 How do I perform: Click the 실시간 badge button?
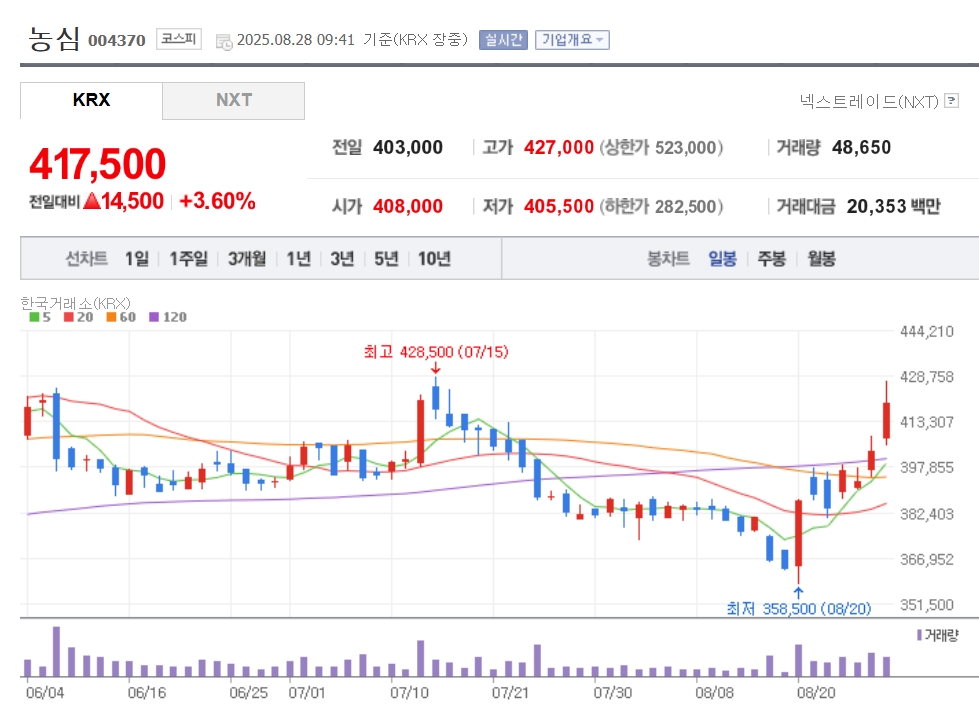pos(503,40)
